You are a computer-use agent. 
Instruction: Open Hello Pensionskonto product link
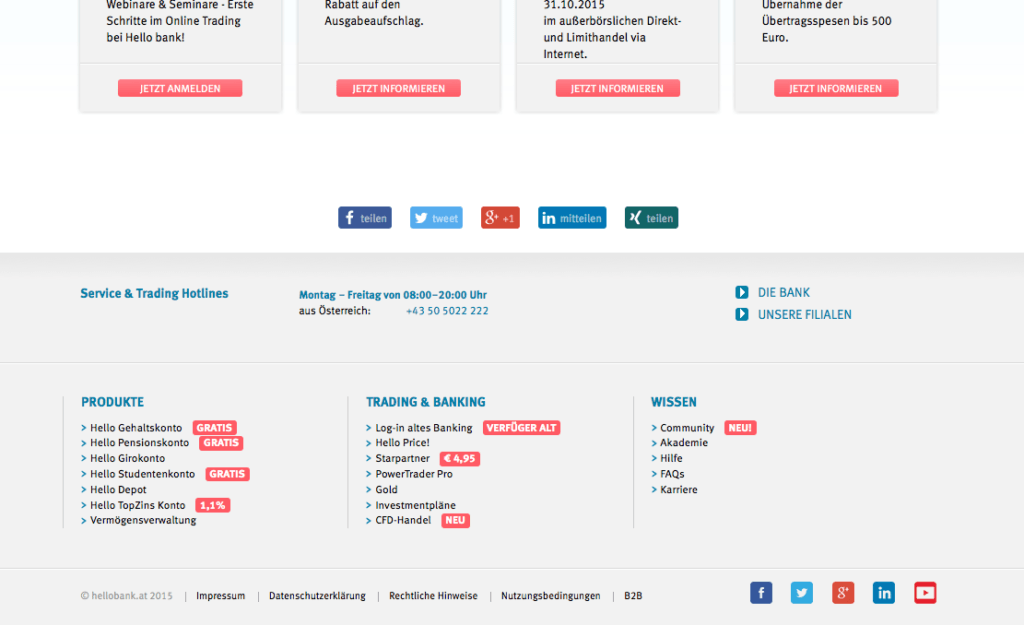click(139, 443)
